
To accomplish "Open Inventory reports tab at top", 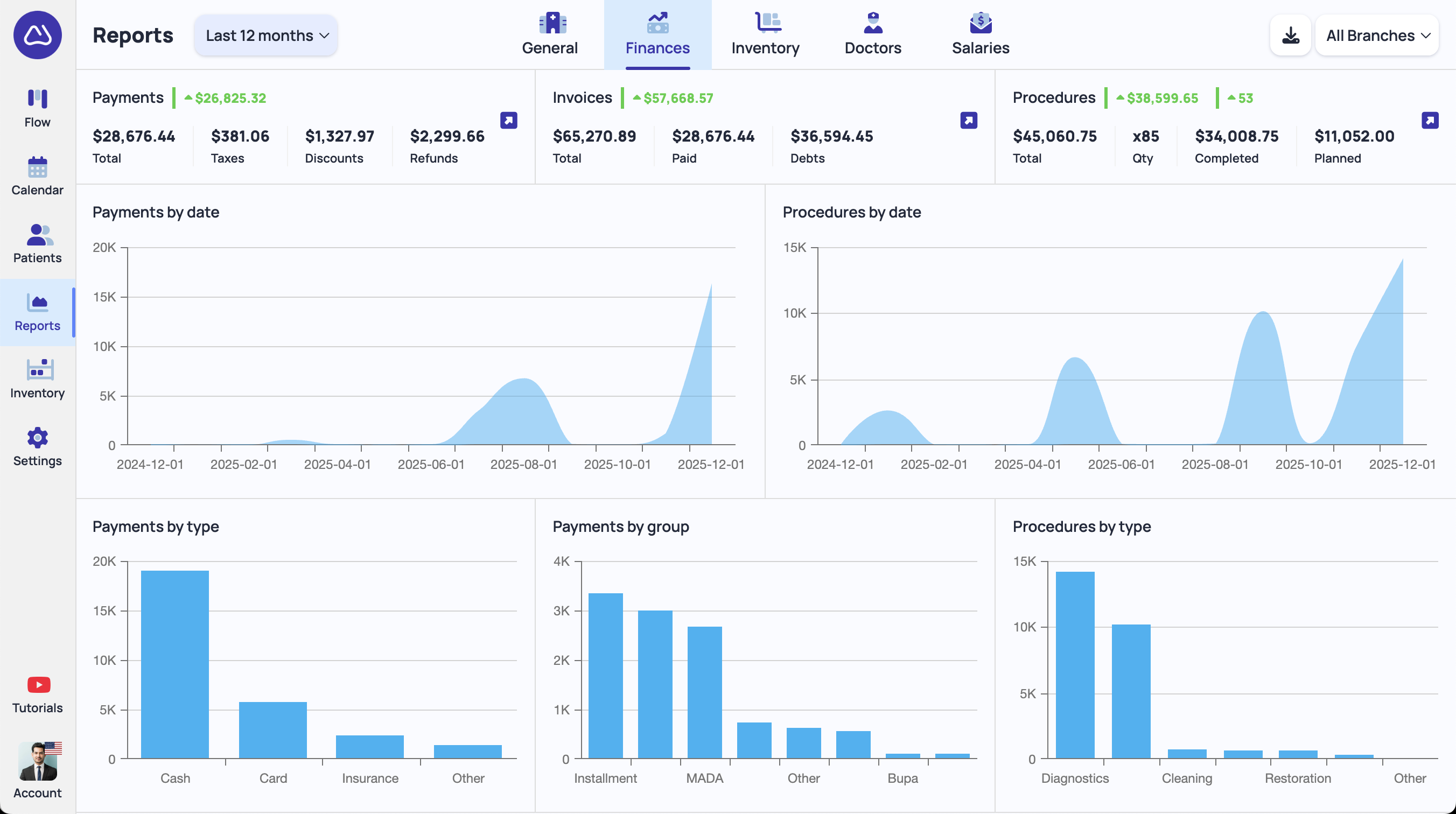I will [x=765, y=34].
